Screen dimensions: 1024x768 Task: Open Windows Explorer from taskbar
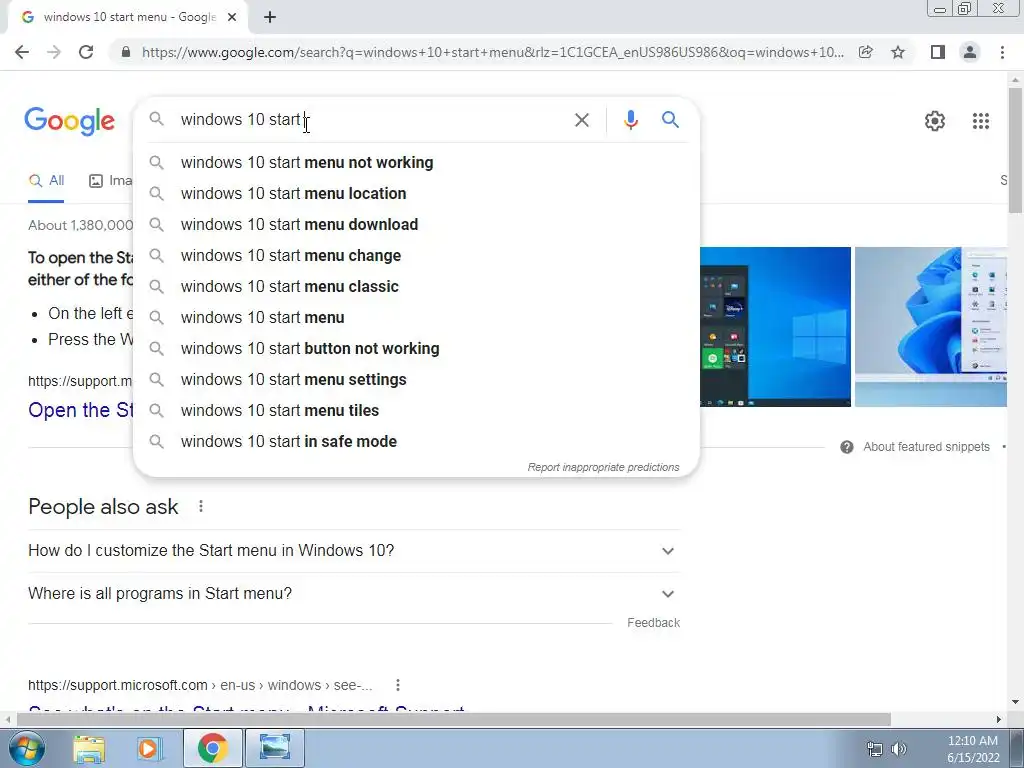(x=89, y=748)
